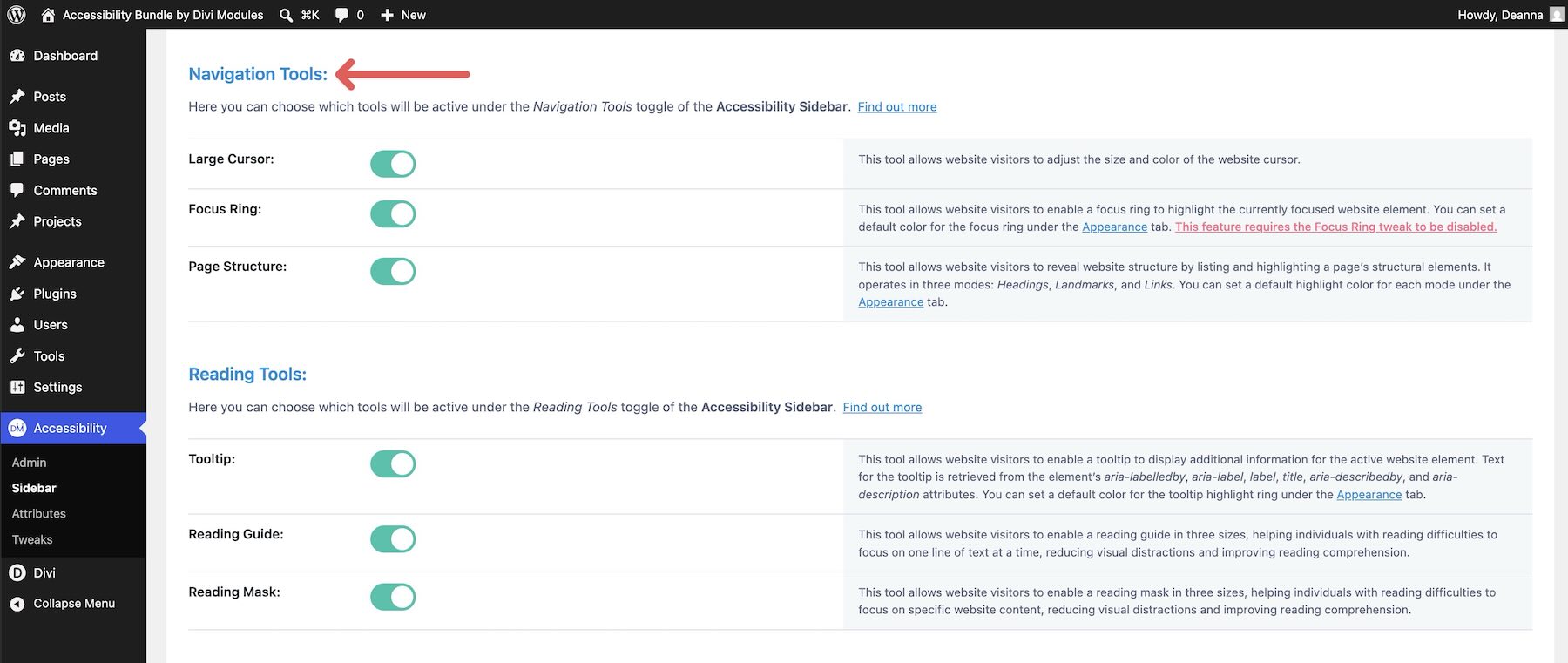The width and height of the screenshot is (1568, 663).
Task: Click the Focus Ring tweak disabled warning link
Action: (x=1336, y=227)
